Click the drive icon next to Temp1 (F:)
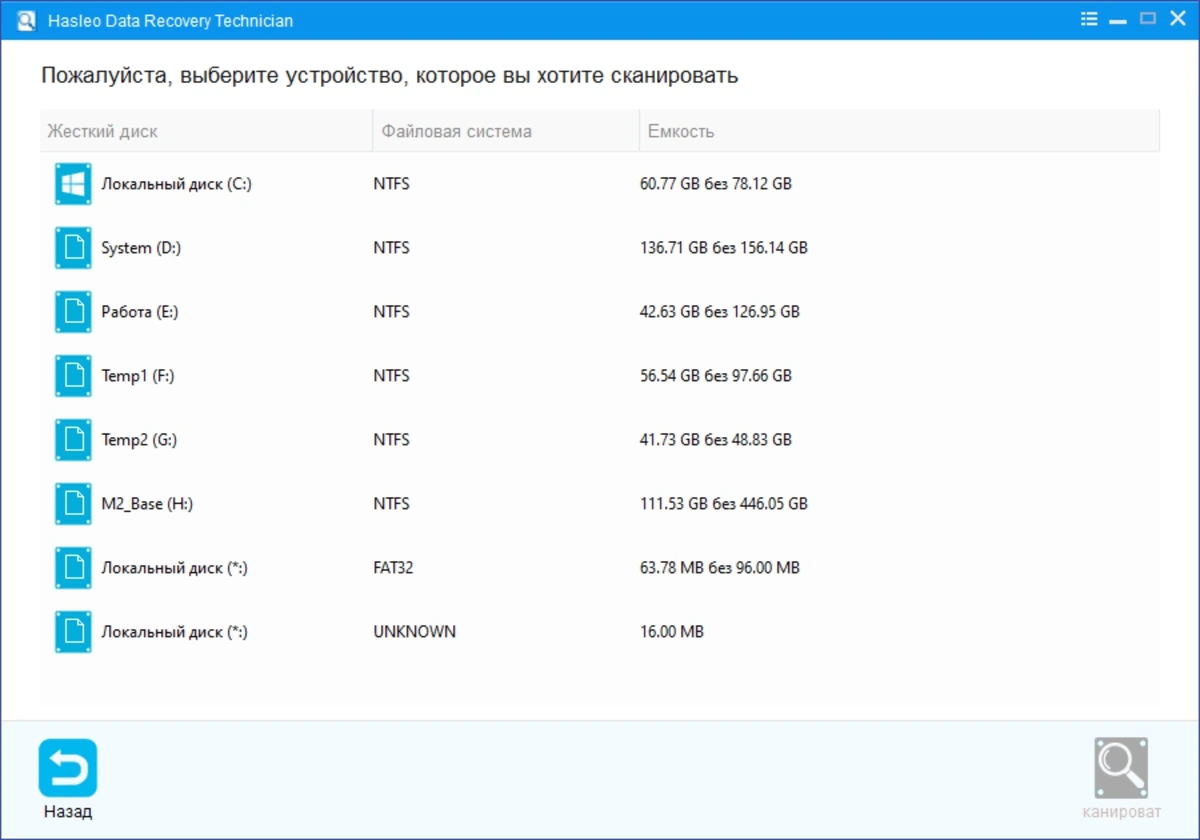The width and height of the screenshot is (1200, 840). click(73, 376)
